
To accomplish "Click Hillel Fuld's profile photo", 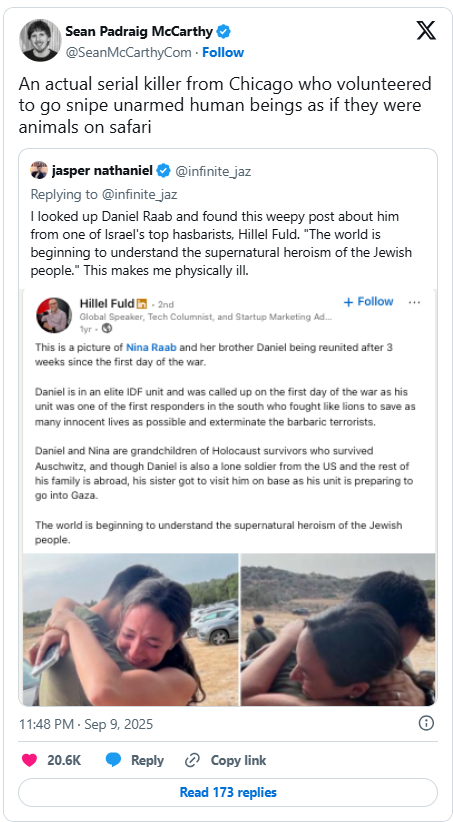I will click(53, 315).
